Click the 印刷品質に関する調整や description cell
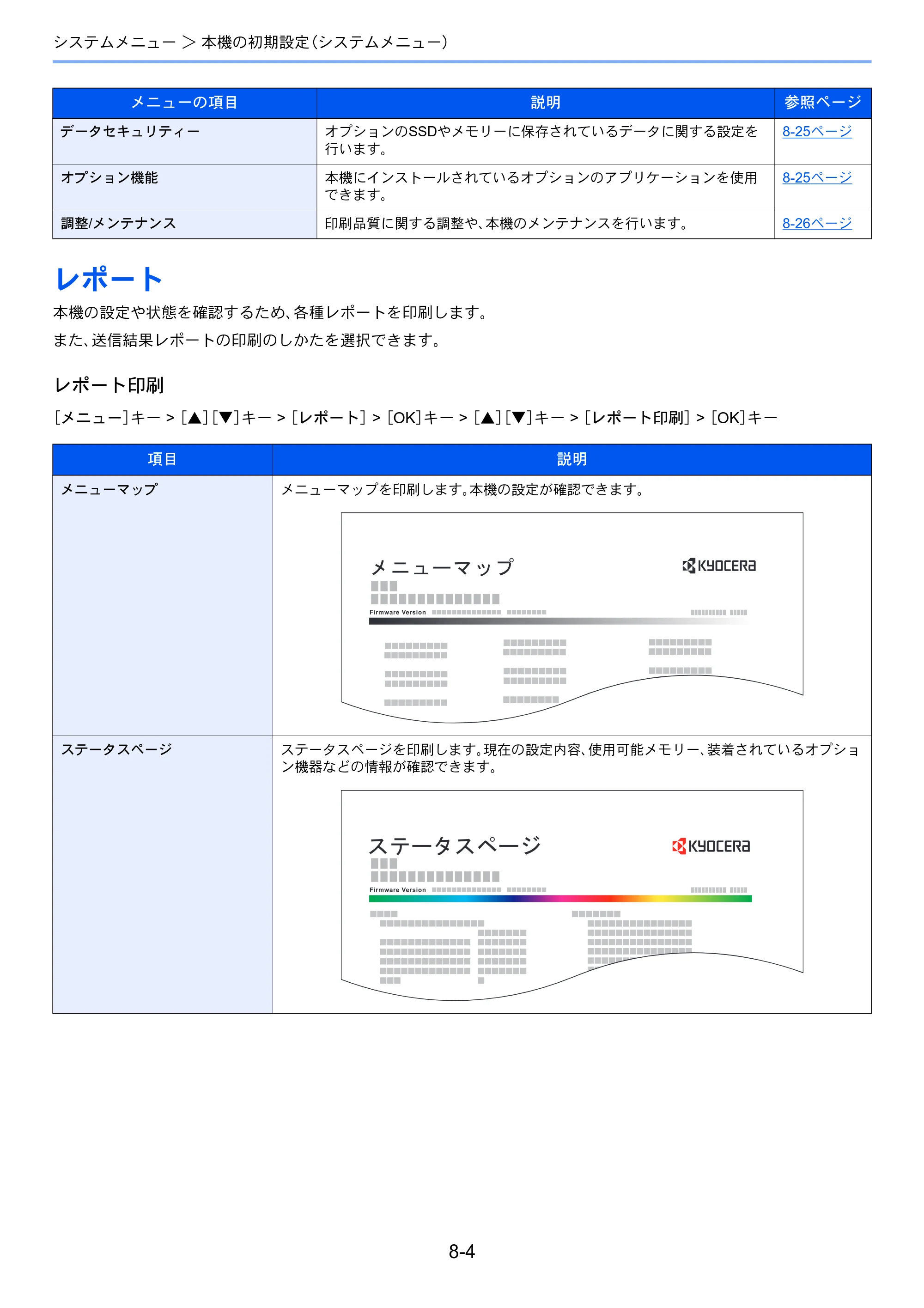 (545, 224)
